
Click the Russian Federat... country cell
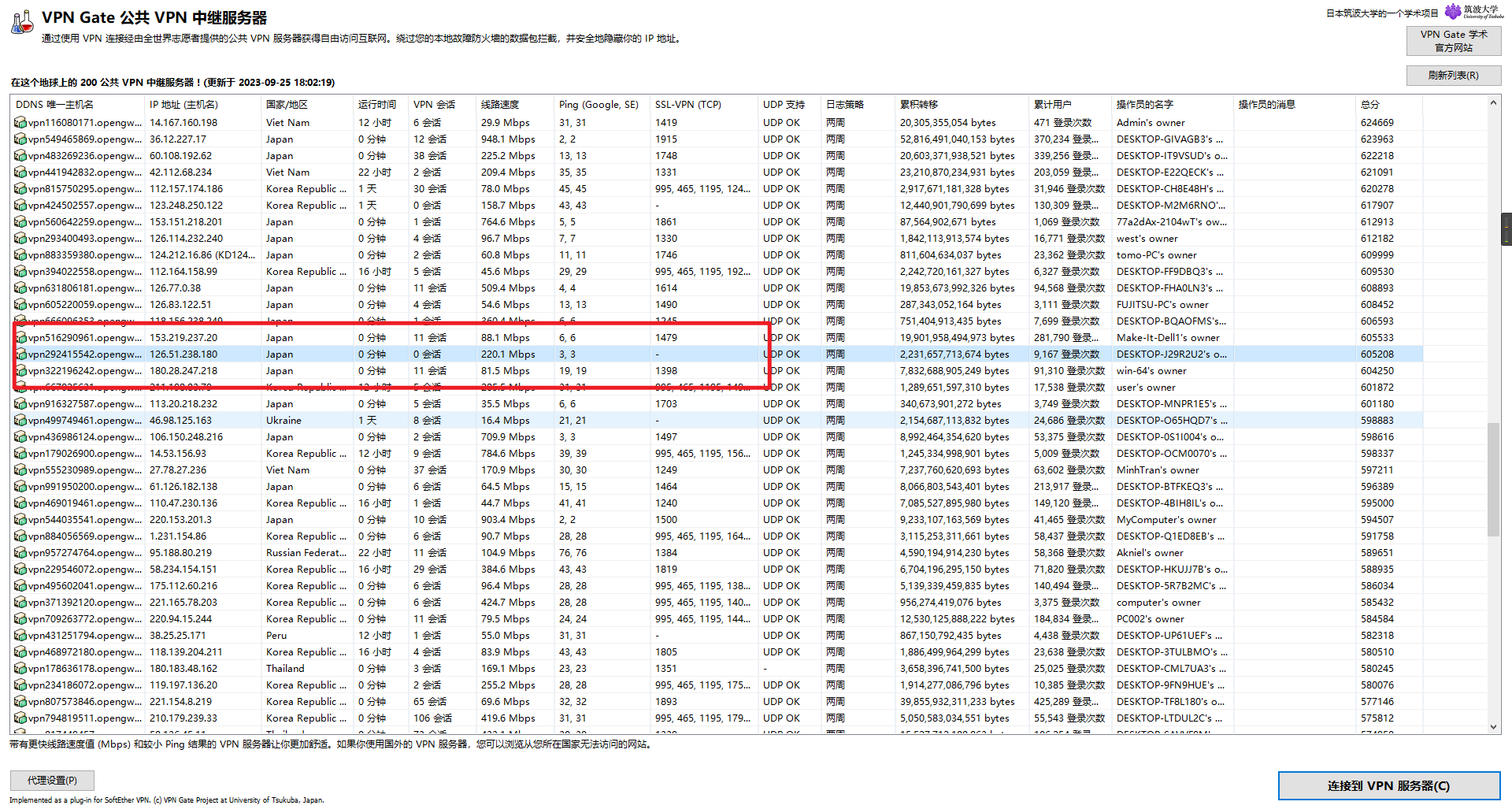(x=306, y=553)
